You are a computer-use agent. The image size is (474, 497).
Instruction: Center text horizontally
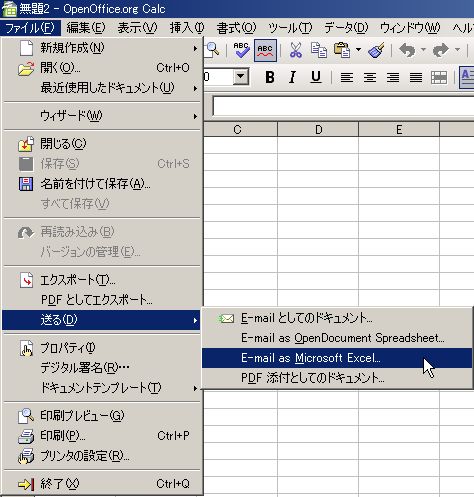(370, 78)
